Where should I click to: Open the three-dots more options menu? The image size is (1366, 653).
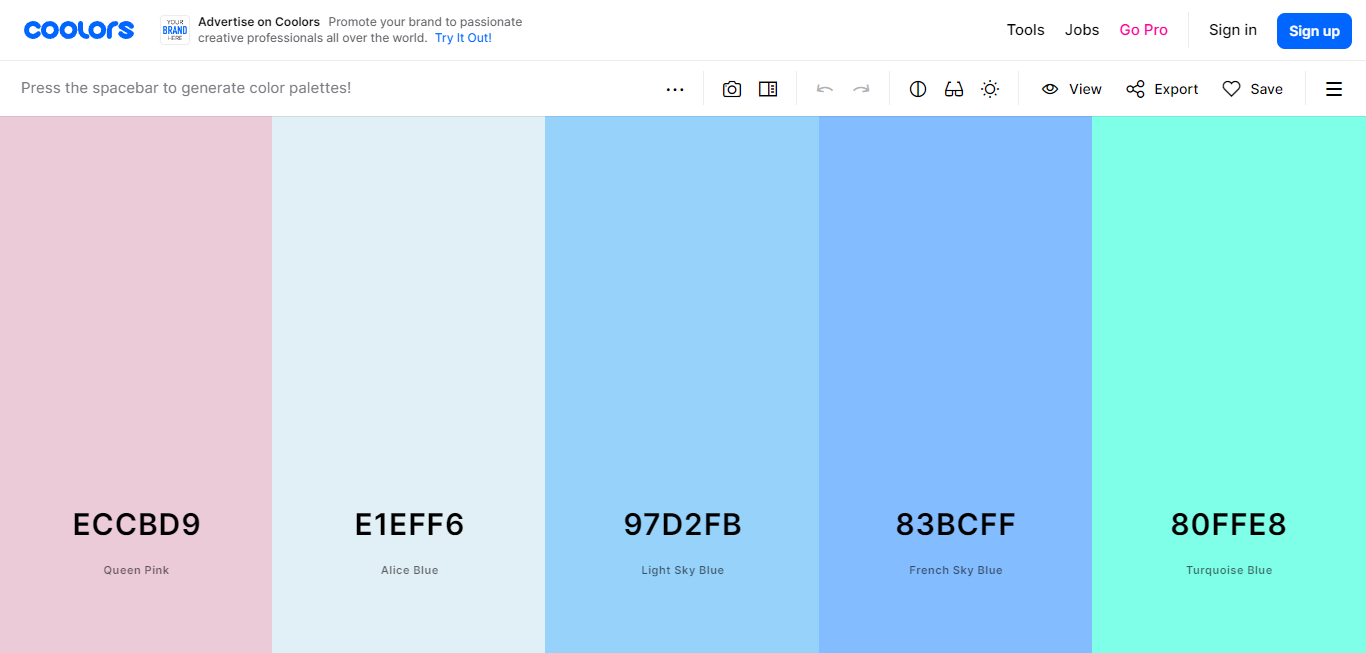[675, 89]
